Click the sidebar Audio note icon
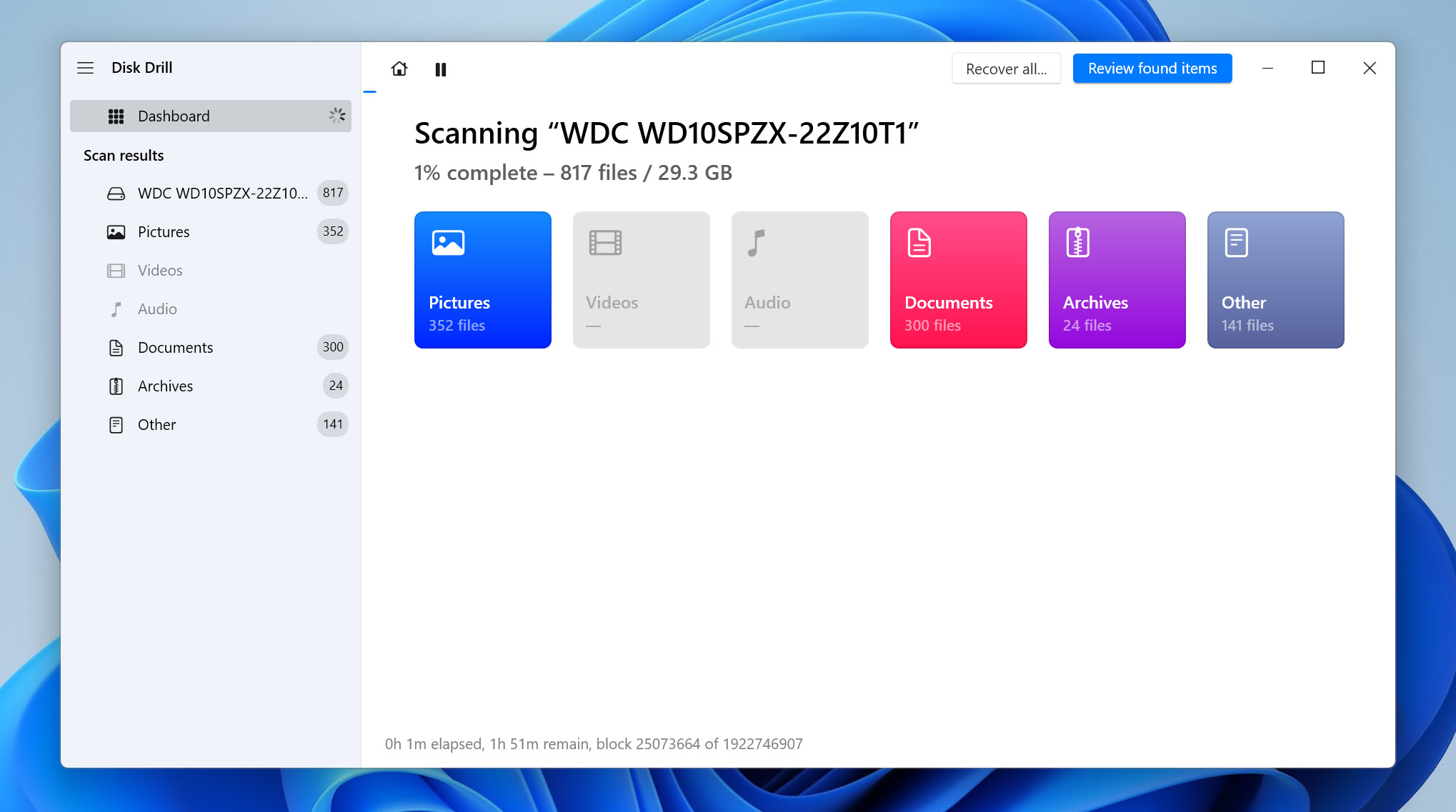Viewport: 1456px width, 812px height. point(116,309)
